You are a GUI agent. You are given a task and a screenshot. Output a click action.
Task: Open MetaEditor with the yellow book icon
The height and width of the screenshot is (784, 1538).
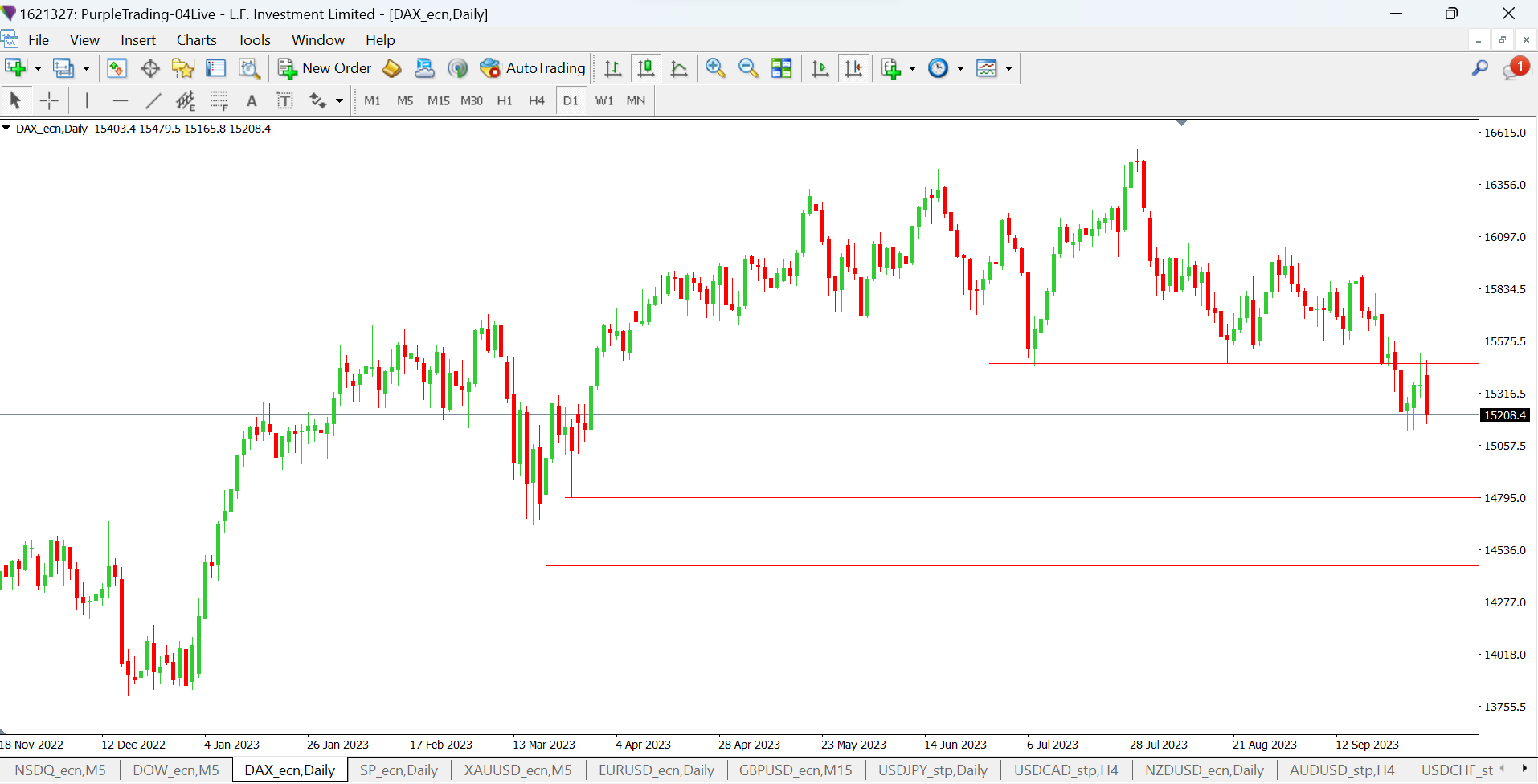[x=392, y=68]
